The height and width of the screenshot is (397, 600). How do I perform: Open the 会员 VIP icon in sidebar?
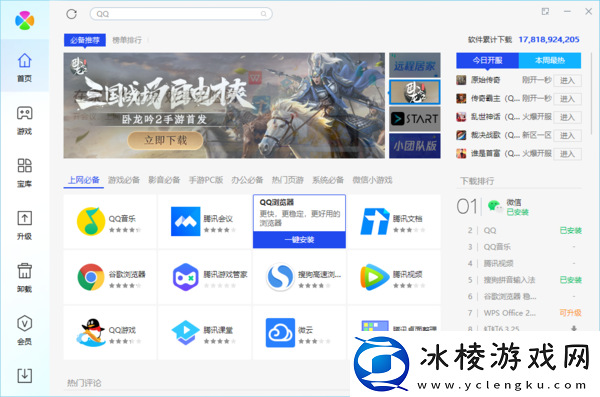[24, 323]
